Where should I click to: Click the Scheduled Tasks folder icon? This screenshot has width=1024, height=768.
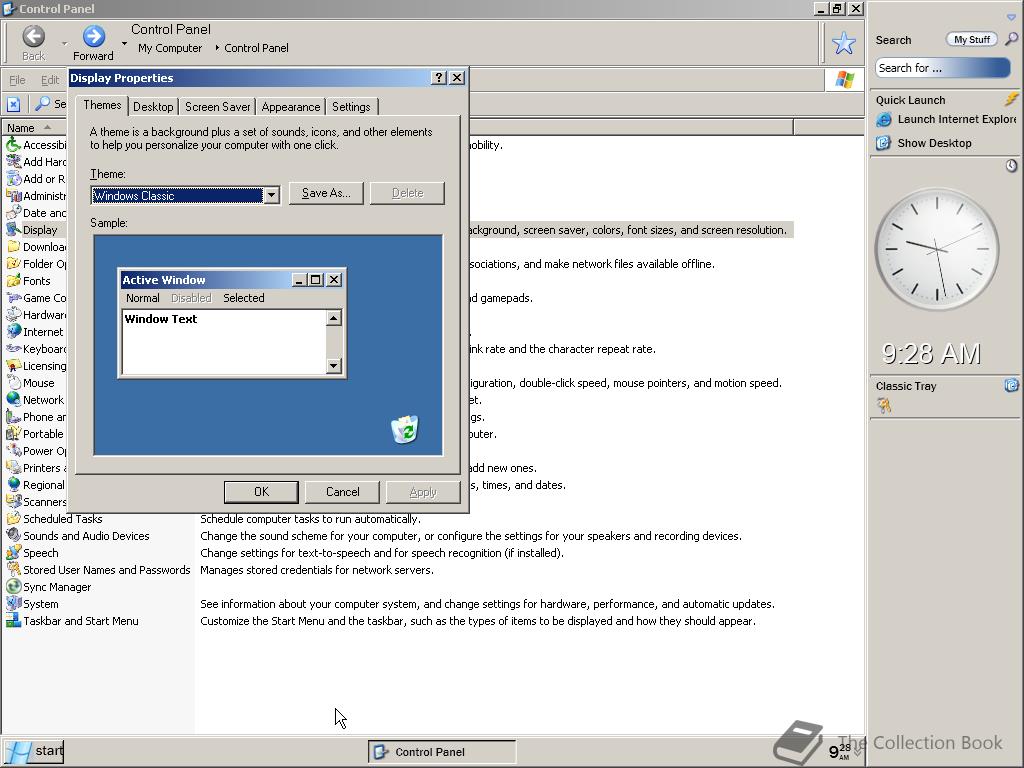click(13, 519)
